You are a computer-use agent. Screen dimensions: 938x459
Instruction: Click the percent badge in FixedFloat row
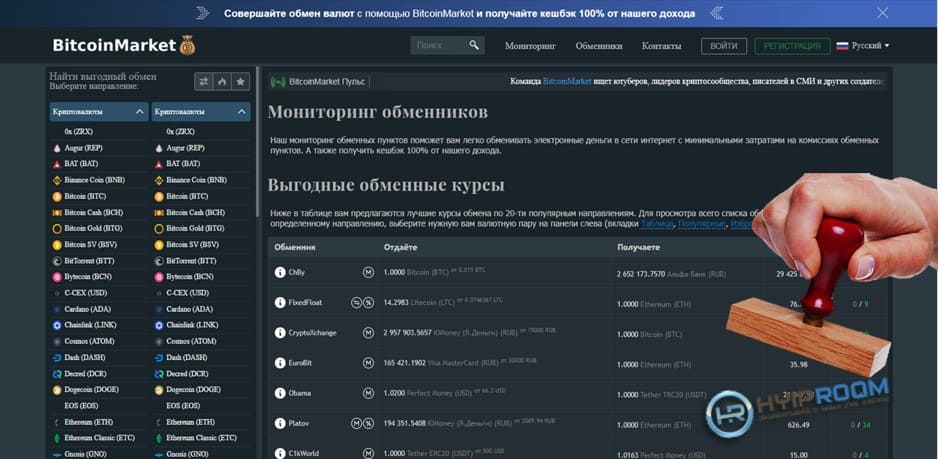tap(368, 303)
